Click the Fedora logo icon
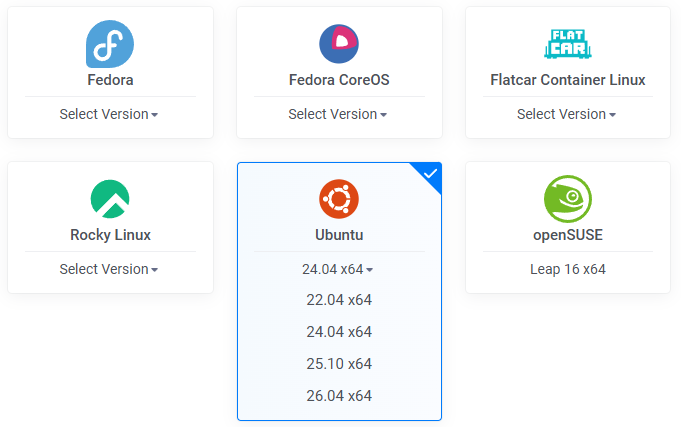The image size is (681, 427). tap(110, 44)
